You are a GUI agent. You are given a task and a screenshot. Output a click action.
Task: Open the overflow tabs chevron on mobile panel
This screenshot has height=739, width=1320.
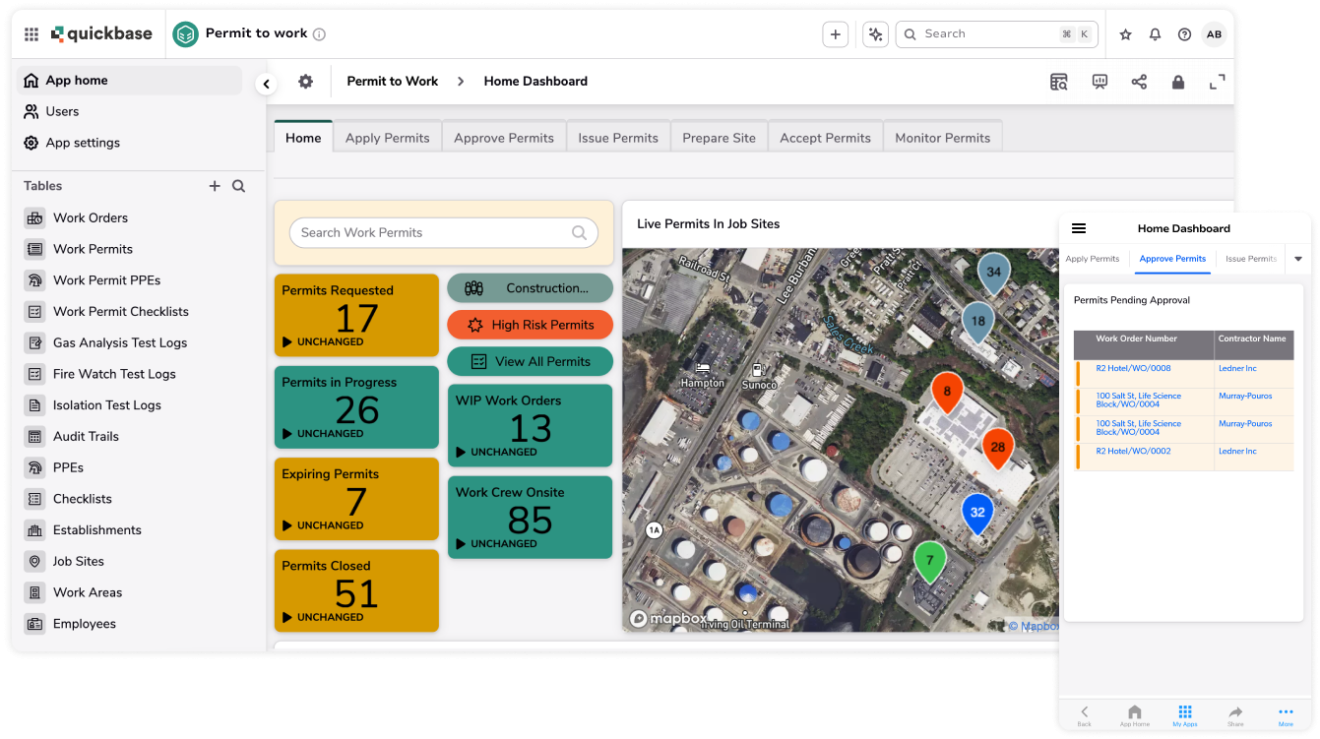[x=1297, y=259]
